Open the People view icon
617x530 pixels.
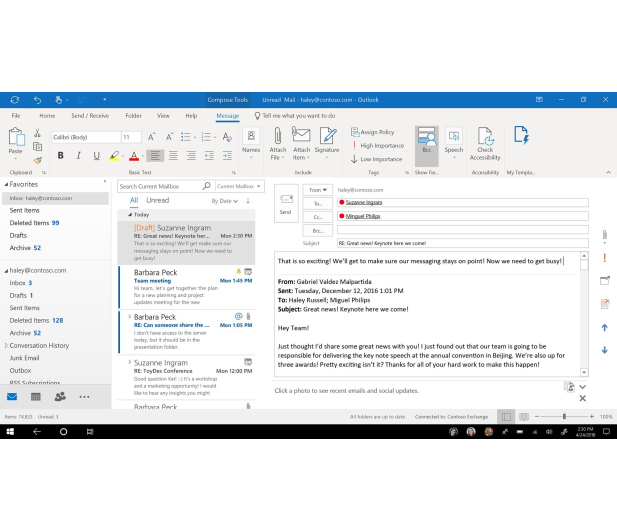click(60, 397)
